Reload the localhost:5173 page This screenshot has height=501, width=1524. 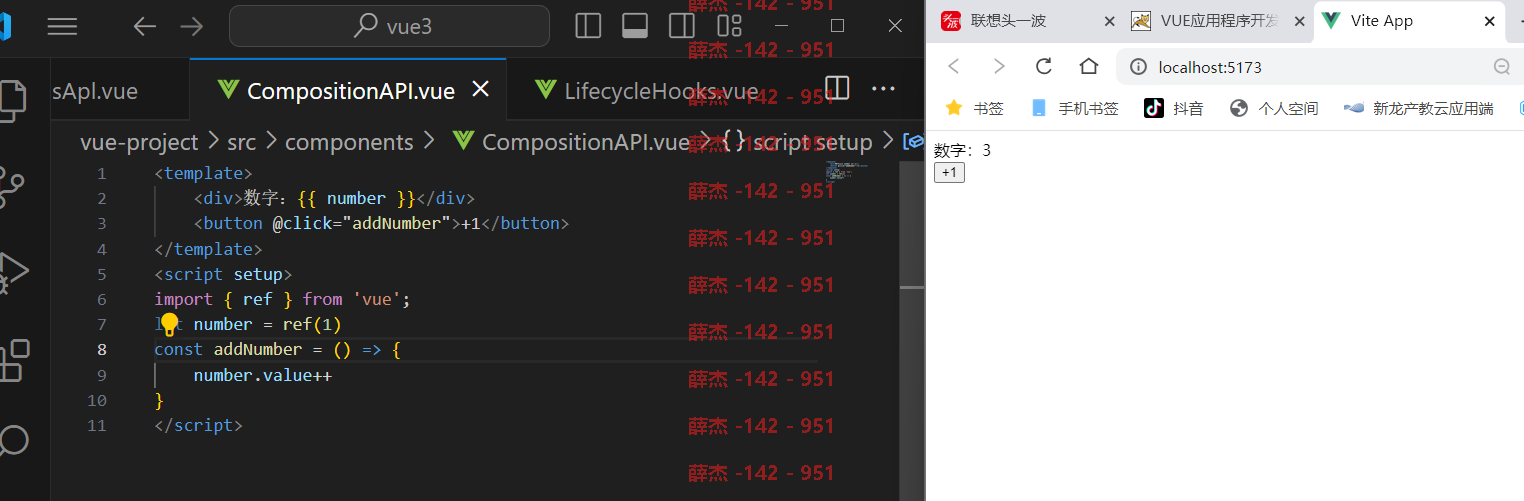pyautogui.click(x=1044, y=66)
